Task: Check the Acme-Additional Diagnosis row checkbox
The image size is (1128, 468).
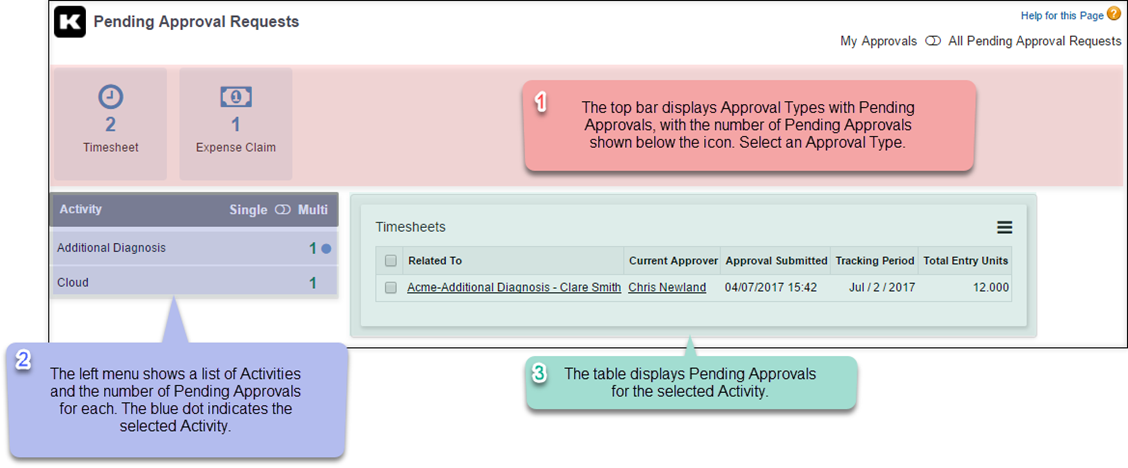Action: (x=391, y=288)
